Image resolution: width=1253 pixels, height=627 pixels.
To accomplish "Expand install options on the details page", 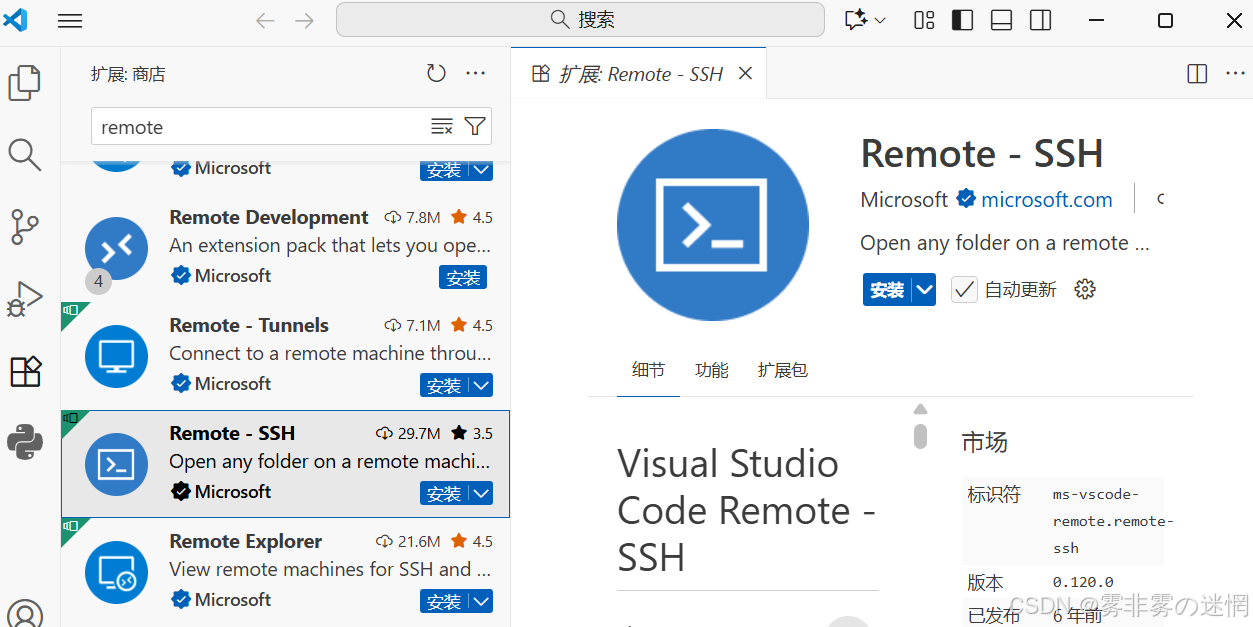I will [x=925, y=289].
